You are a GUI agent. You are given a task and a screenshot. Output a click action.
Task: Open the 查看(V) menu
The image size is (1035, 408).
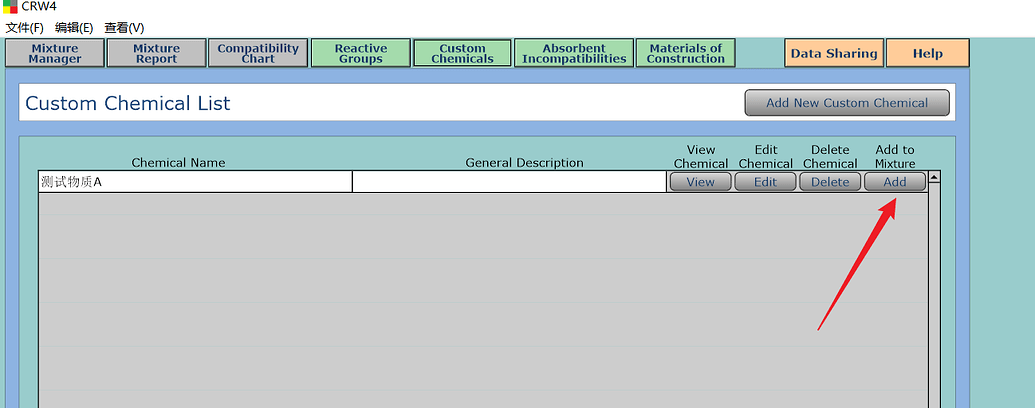click(124, 28)
